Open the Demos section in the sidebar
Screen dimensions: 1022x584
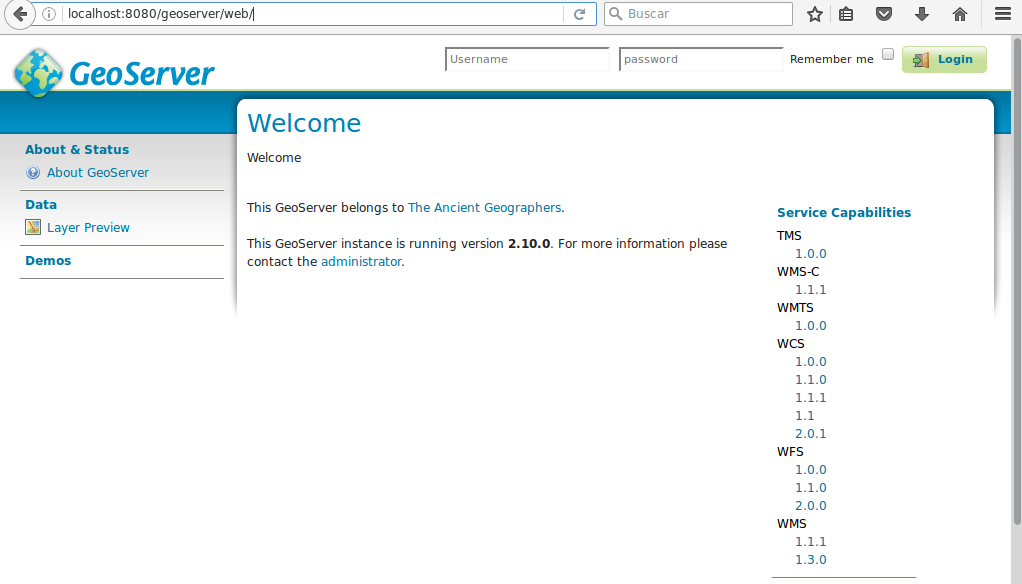coord(48,260)
